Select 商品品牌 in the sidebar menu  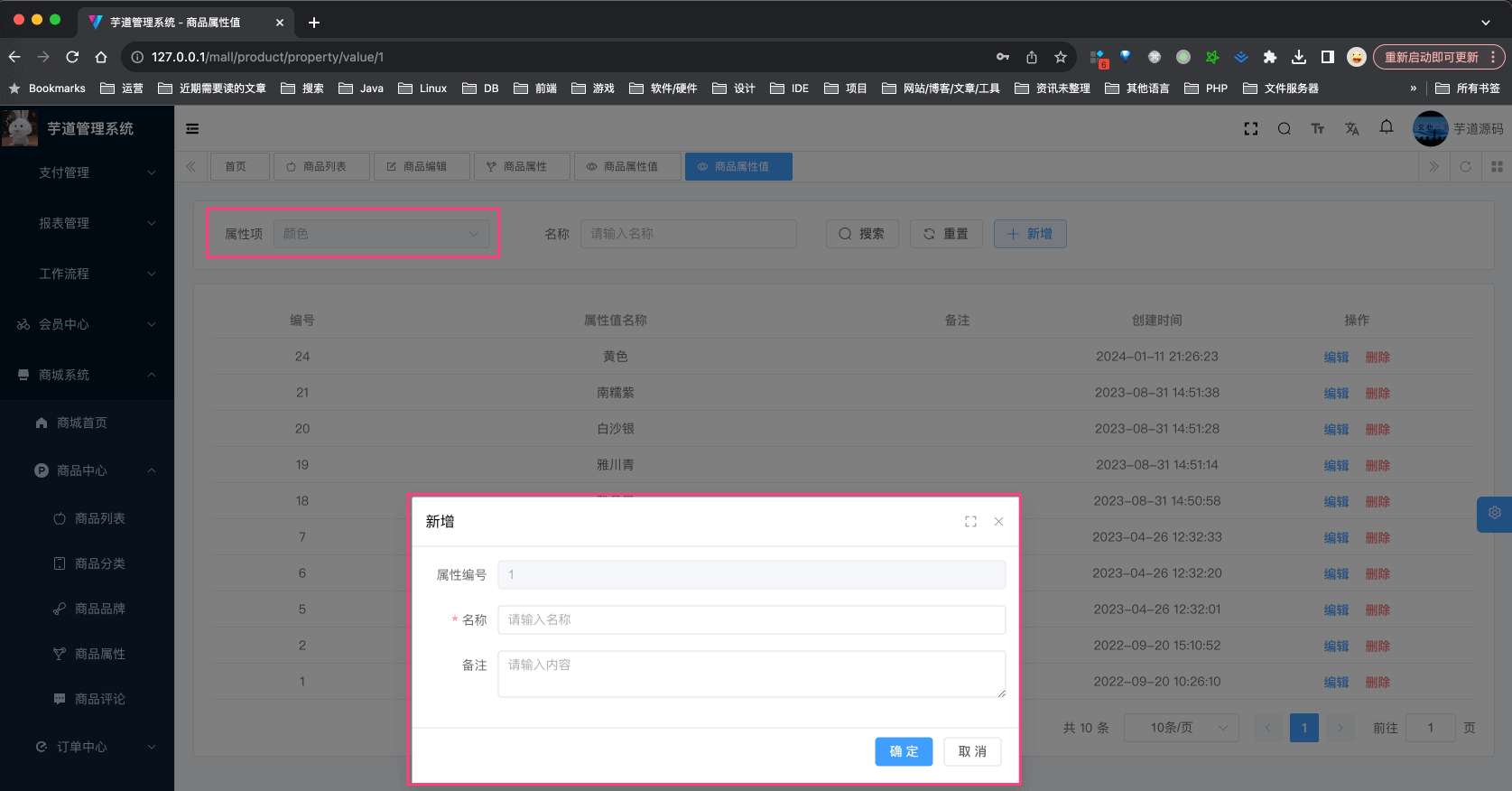click(x=99, y=609)
